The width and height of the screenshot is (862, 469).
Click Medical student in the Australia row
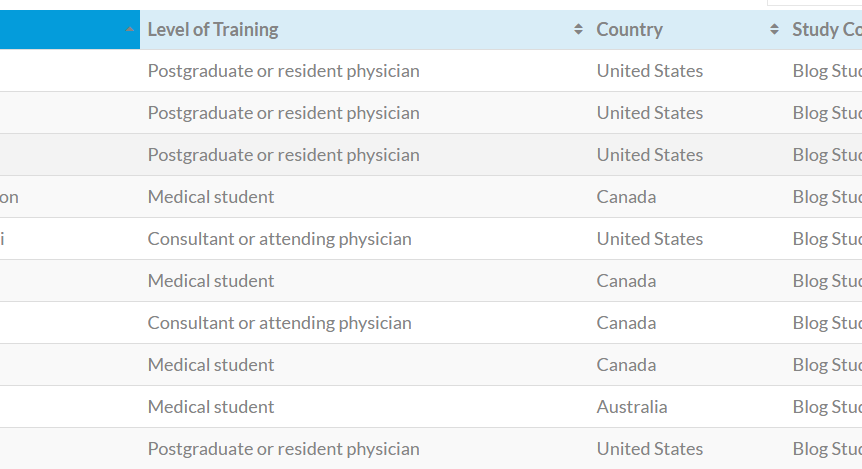[x=211, y=407]
